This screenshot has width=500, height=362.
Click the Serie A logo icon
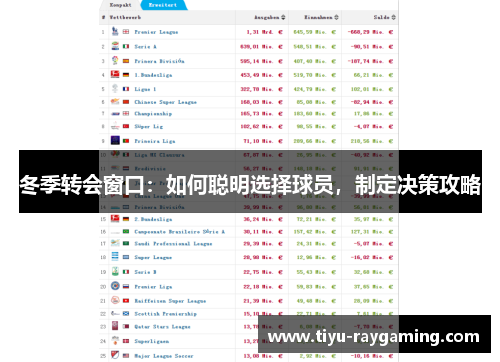(x=115, y=46)
